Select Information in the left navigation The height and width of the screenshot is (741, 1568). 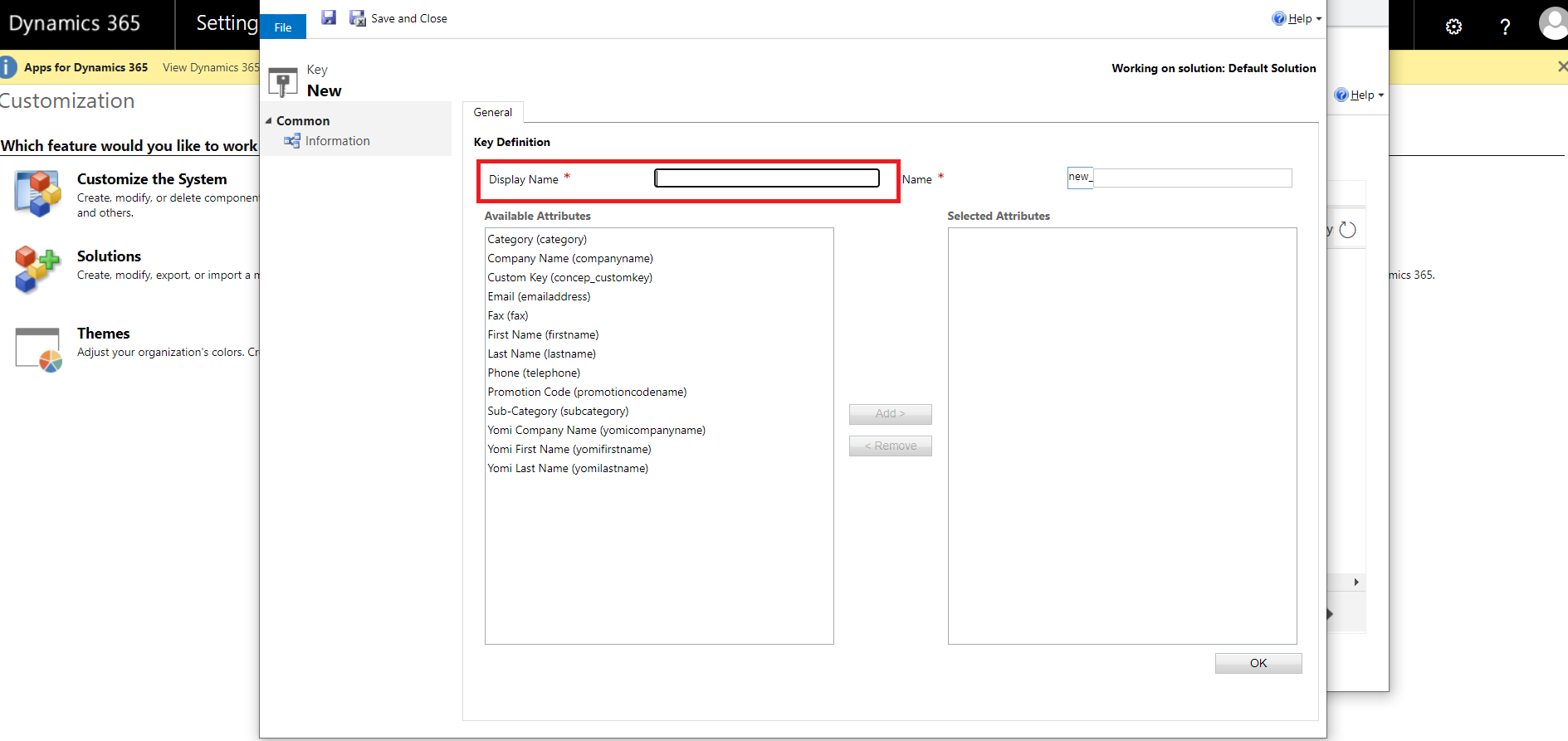point(337,141)
